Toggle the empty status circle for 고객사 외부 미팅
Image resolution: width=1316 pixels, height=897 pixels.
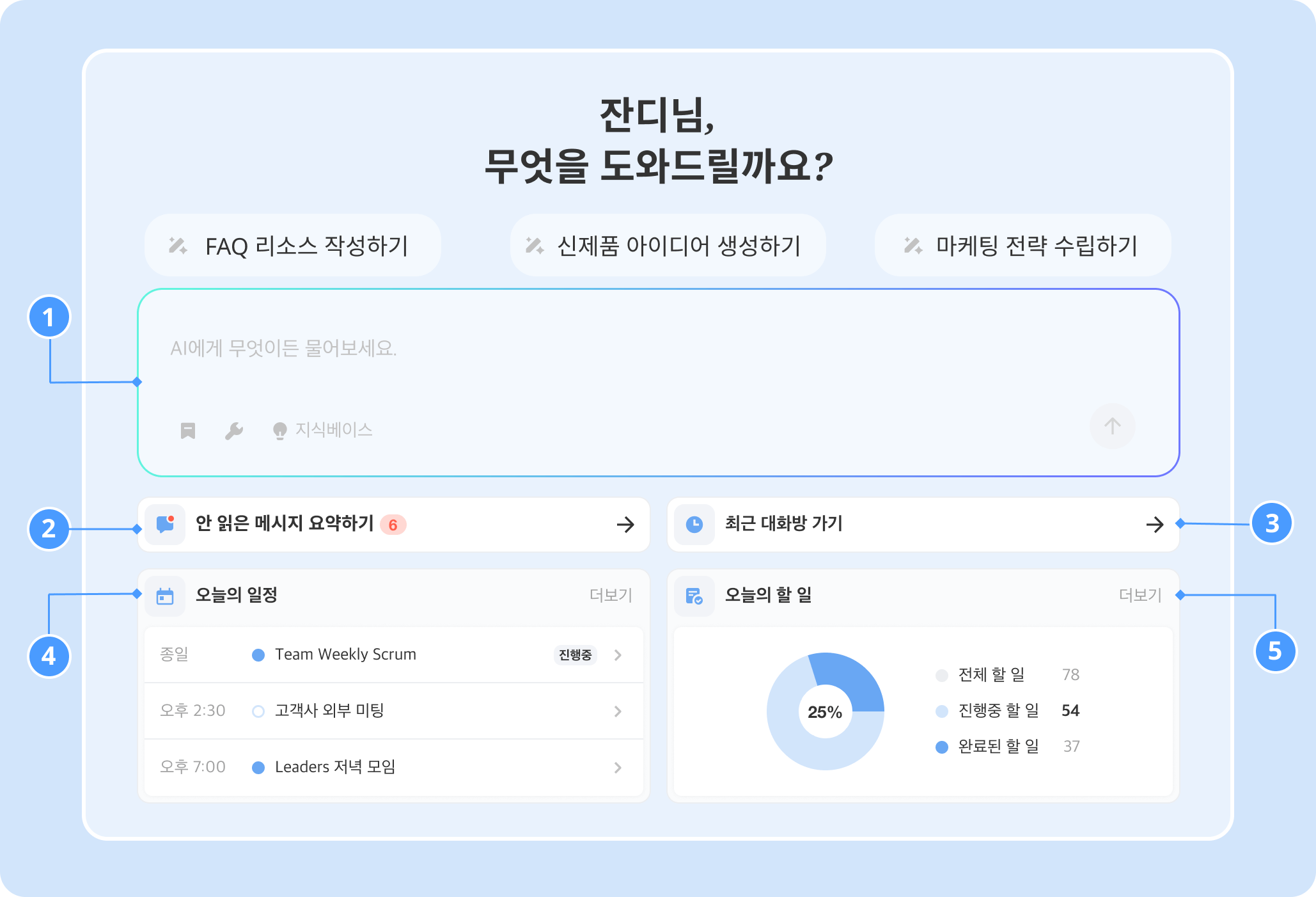coord(258,711)
